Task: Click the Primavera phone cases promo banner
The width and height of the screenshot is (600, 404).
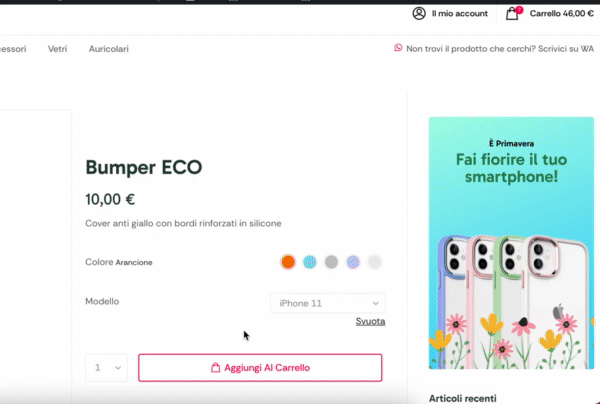Action: 511,243
